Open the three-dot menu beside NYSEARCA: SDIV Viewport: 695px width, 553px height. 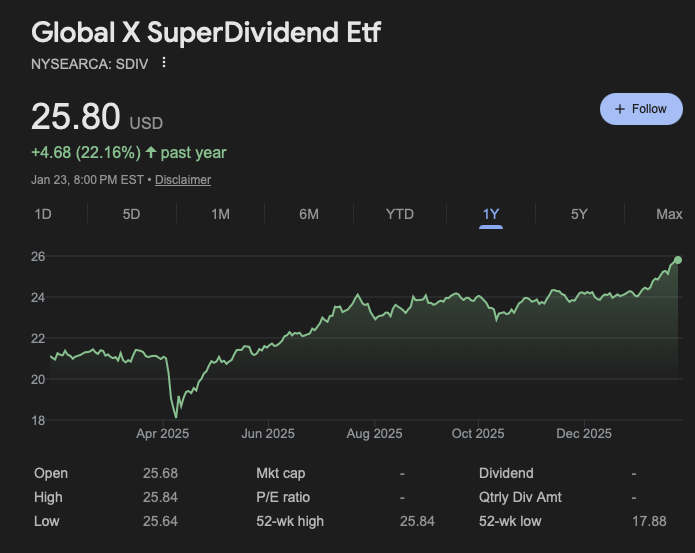[164, 62]
